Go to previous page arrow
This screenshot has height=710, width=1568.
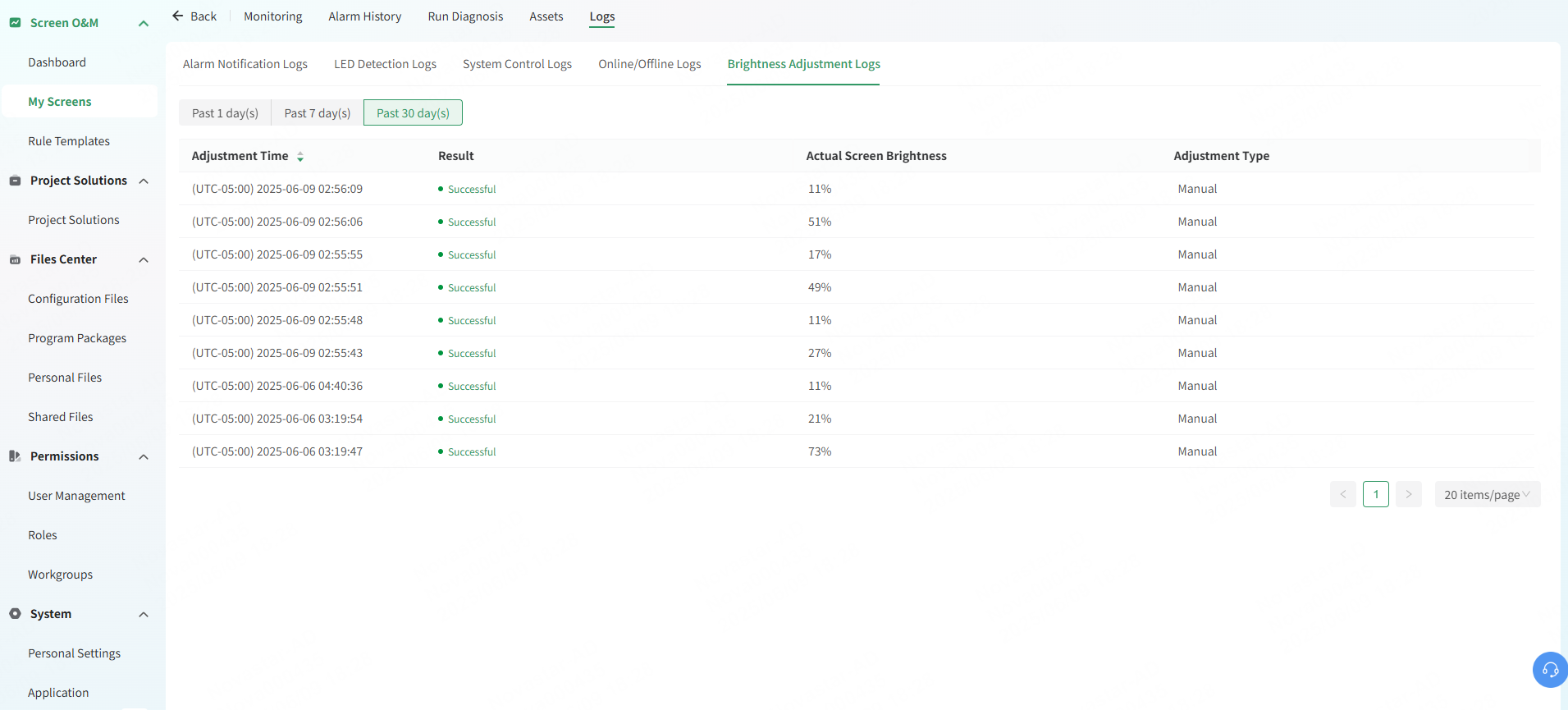(1343, 494)
